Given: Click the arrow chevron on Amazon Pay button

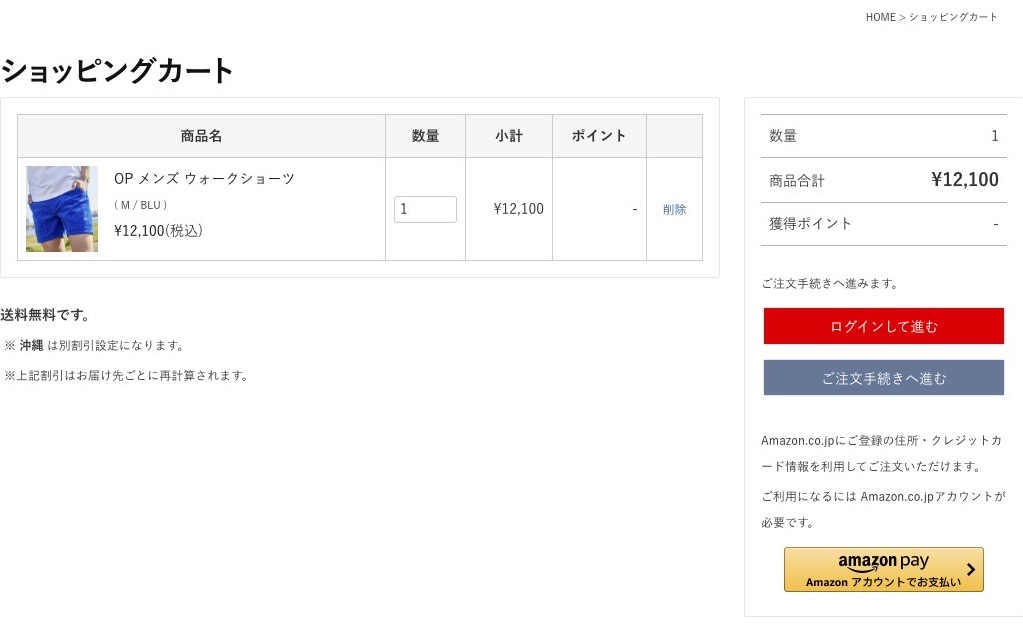Looking at the screenshot, I should (970, 569).
